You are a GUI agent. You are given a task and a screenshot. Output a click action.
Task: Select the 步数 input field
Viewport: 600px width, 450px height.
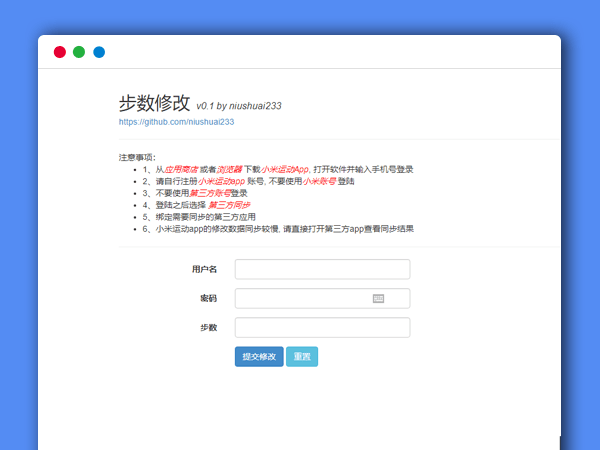[322, 327]
